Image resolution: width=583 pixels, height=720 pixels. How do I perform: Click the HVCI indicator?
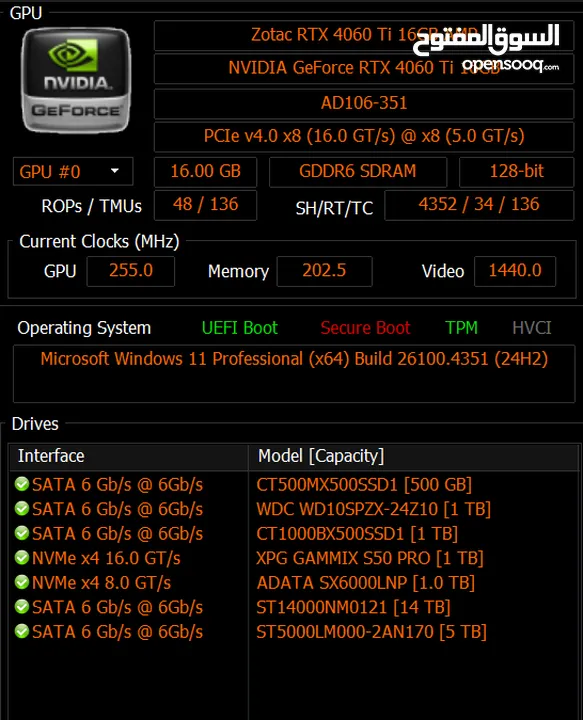tap(532, 328)
